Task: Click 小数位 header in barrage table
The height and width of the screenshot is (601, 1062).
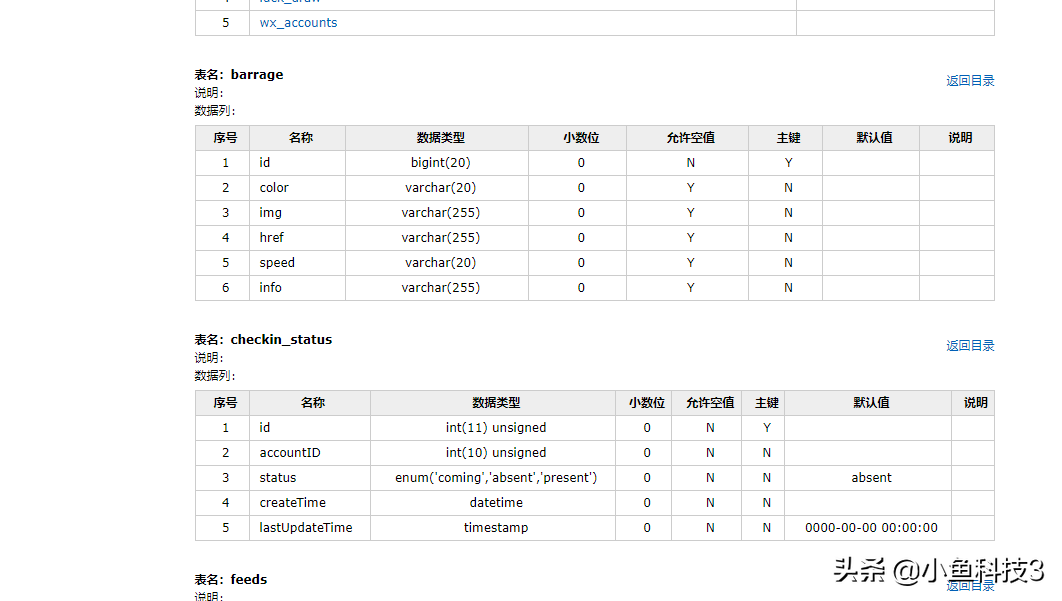Action: point(578,138)
